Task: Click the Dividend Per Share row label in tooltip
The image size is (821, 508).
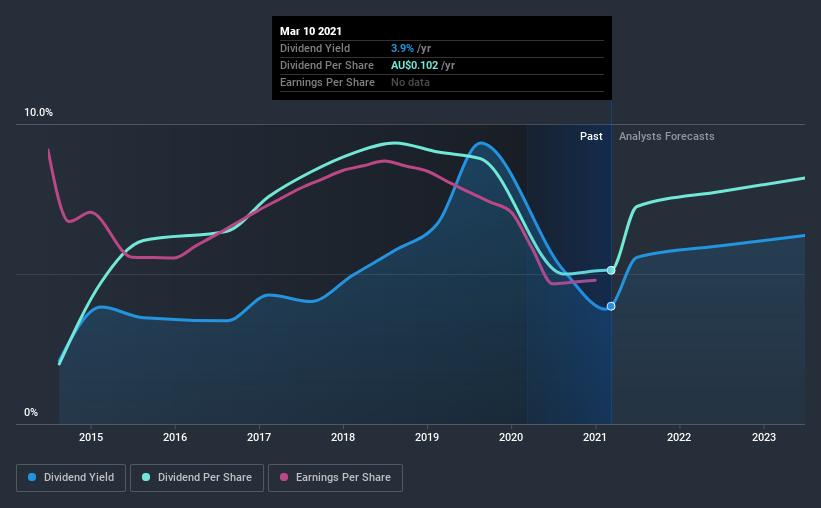Action: click(327, 65)
